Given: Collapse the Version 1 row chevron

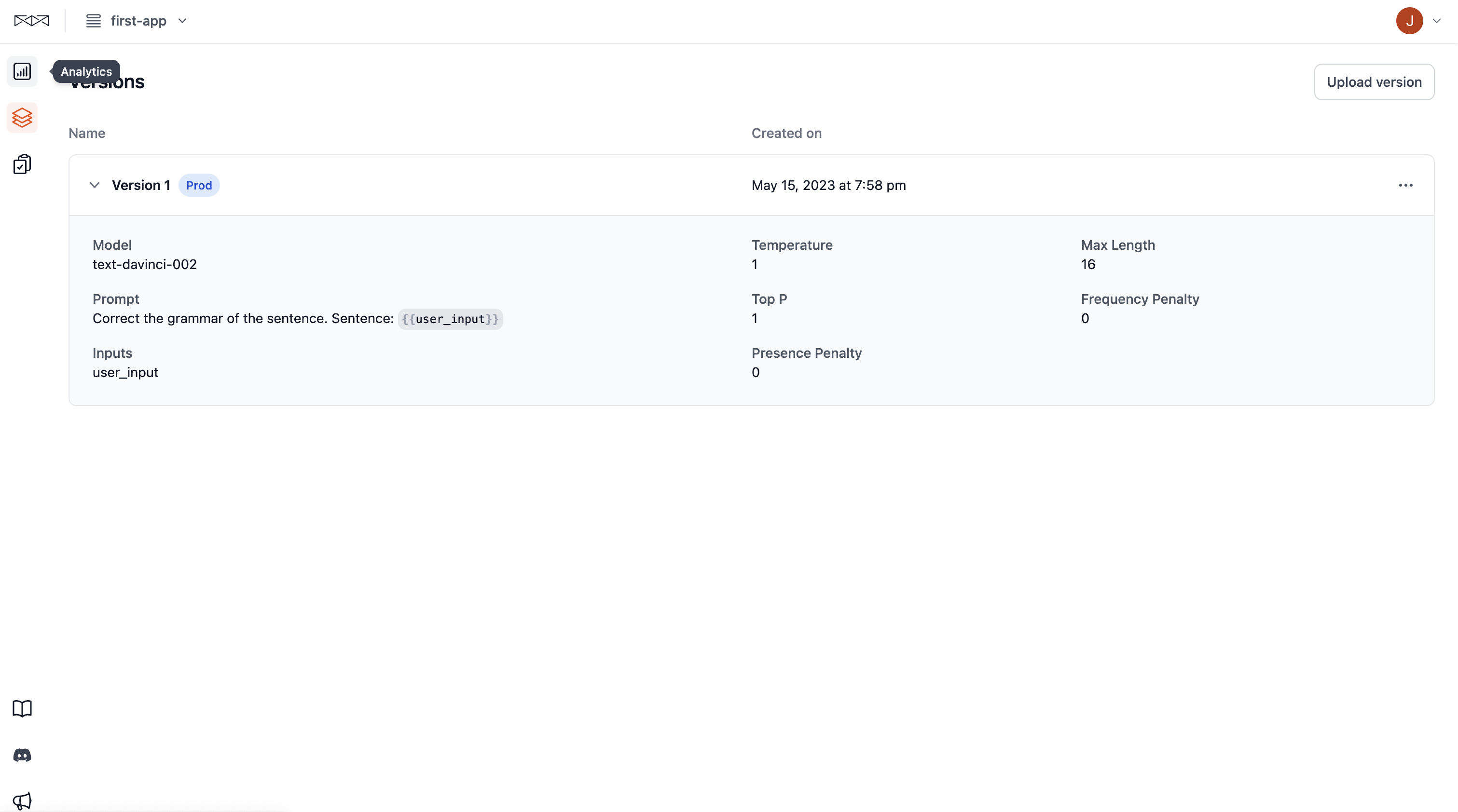Looking at the screenshot, I should coord(95,185).
